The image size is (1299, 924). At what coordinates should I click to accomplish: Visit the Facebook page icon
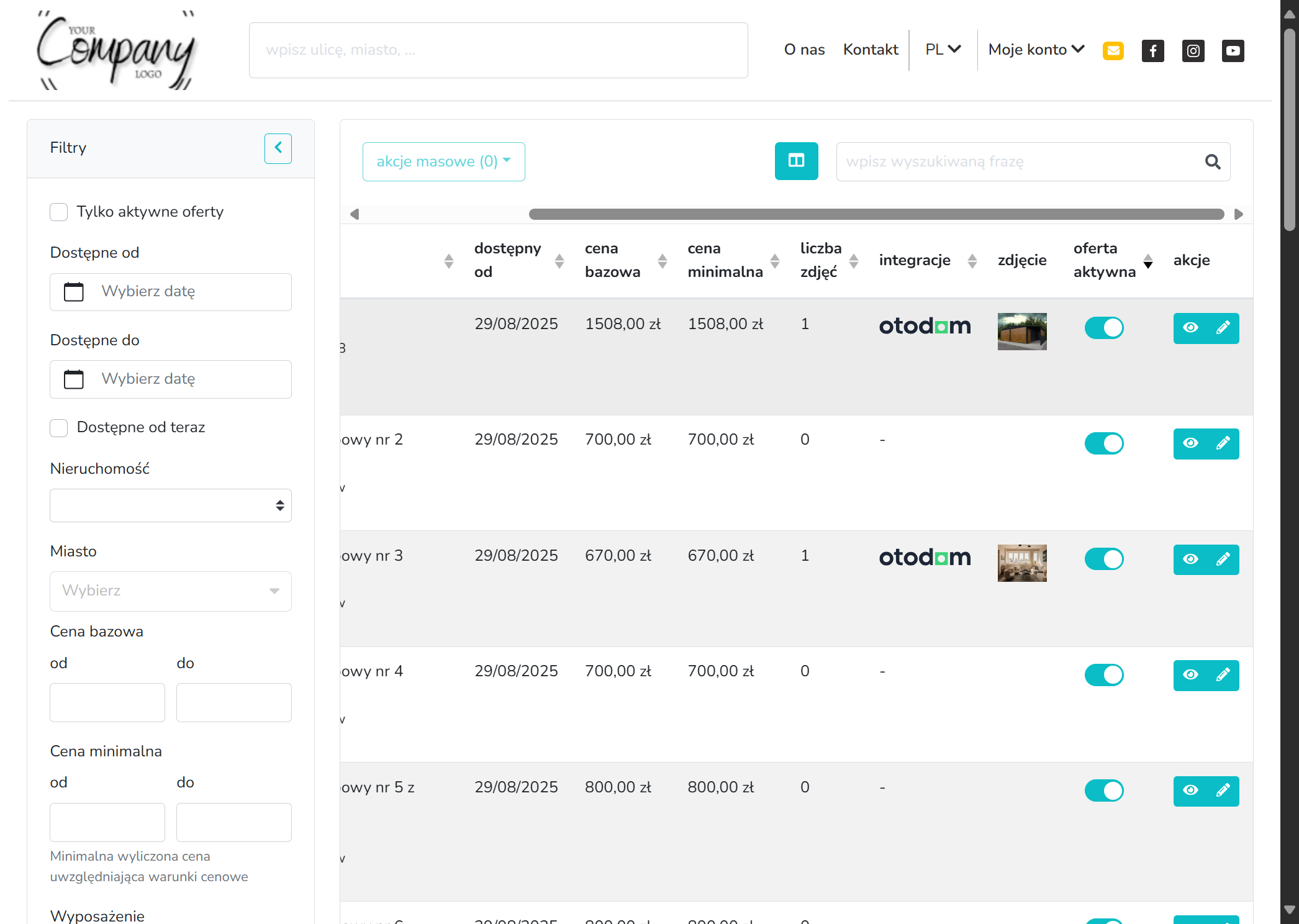point(1152,50)
